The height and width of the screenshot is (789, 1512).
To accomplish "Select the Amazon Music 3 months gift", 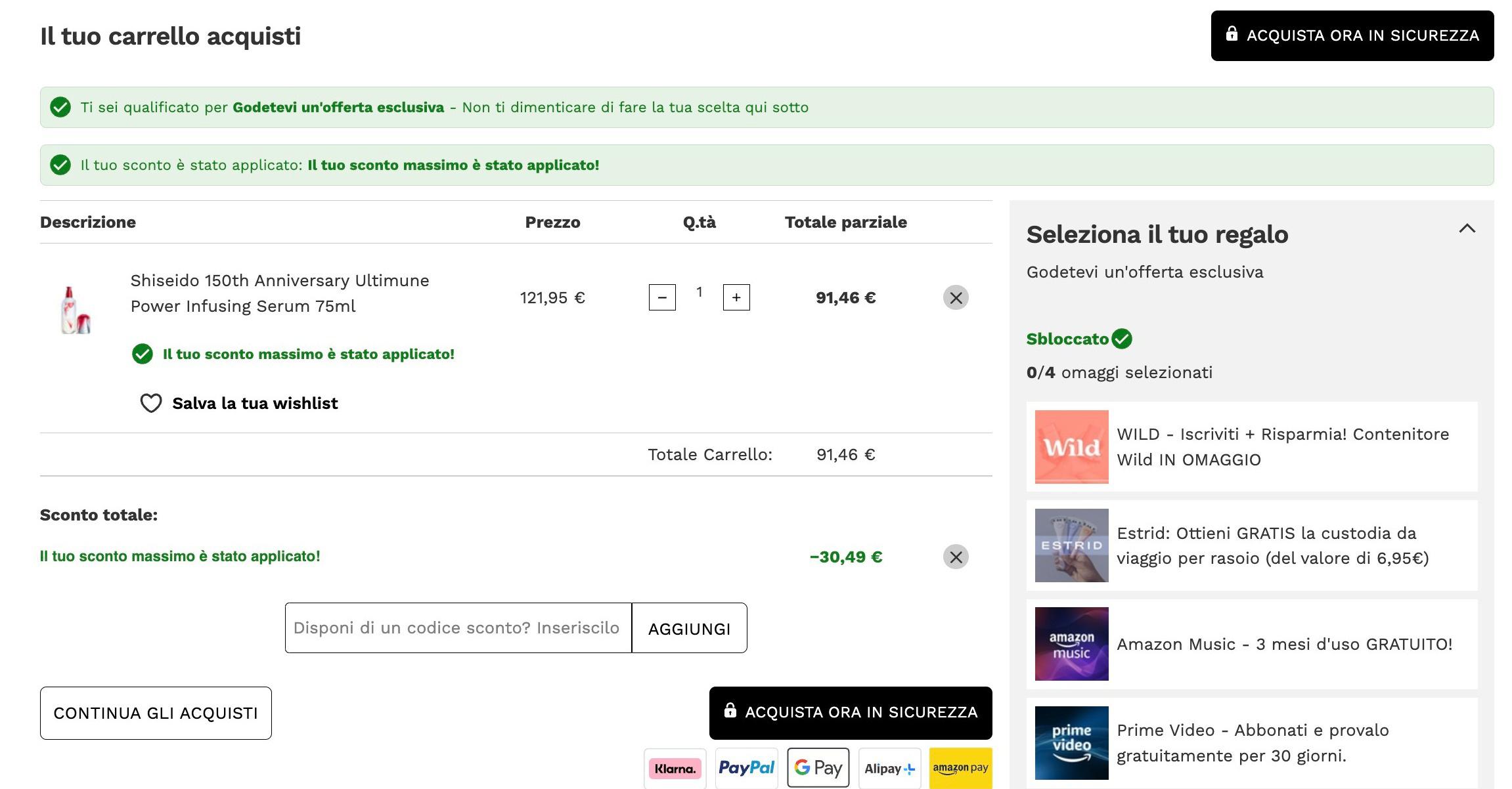I will (x=1252, y=644).
